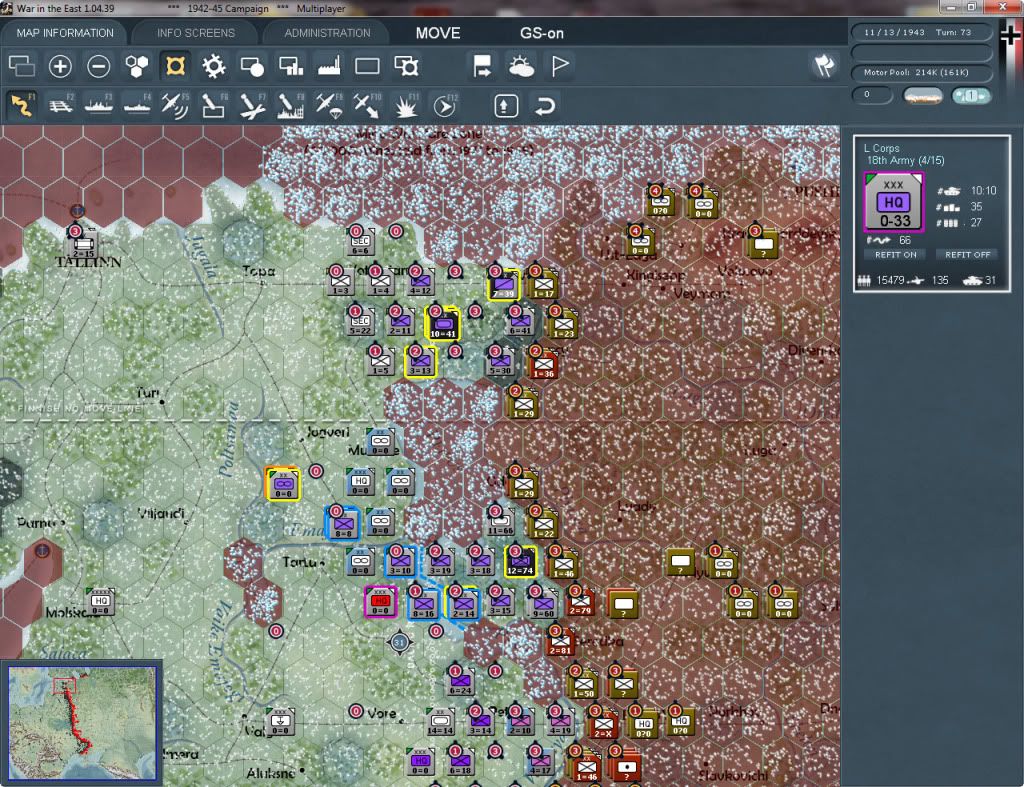Click the Tartu city label

pyautogui.click(x=302, y=562)
